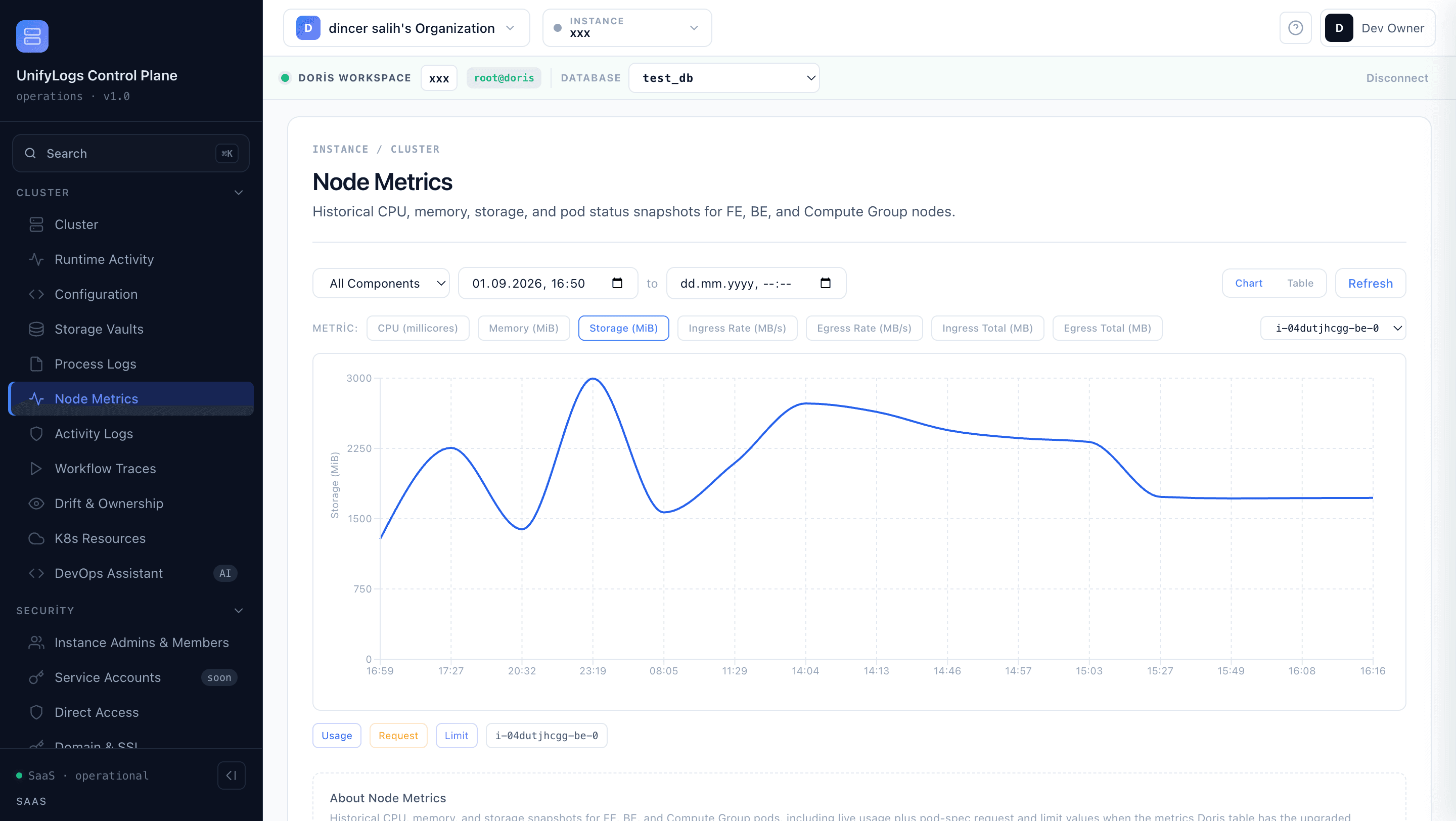
Task: Click the UnifyLogs logo icon
Action: click(x=32, y=36)
